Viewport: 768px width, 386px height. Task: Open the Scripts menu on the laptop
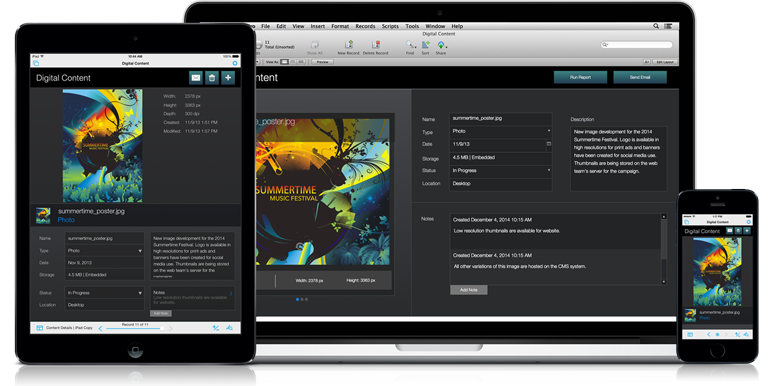click(x=390, y=26)
